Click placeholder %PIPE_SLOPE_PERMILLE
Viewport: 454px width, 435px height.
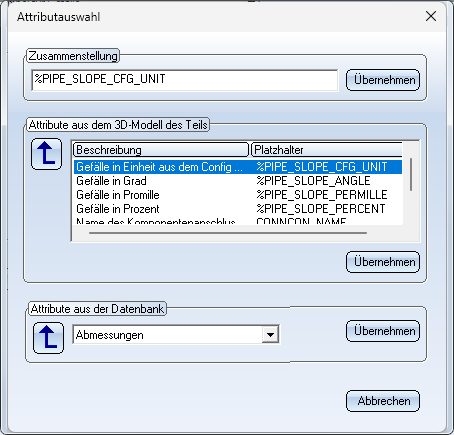[322, 195]
